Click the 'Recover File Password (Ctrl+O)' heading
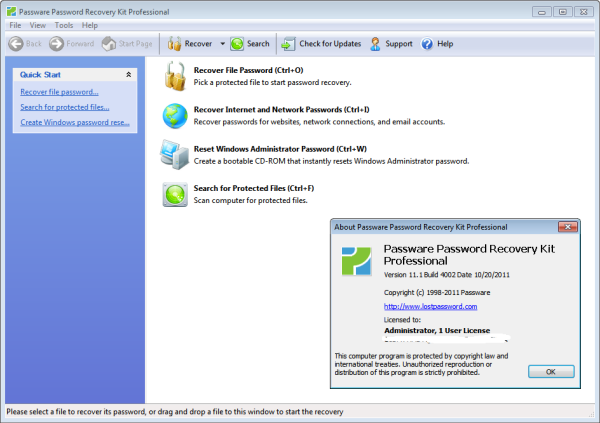600x423 pixels. pyautogui.click(x=248, y=70)
